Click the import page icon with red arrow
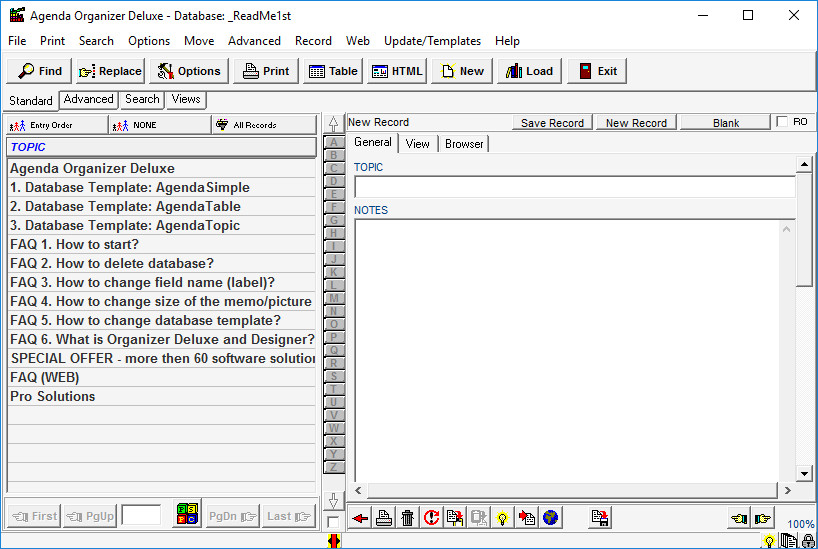Image resolution: width=818 pixels, height=549 pixels. 526,518
